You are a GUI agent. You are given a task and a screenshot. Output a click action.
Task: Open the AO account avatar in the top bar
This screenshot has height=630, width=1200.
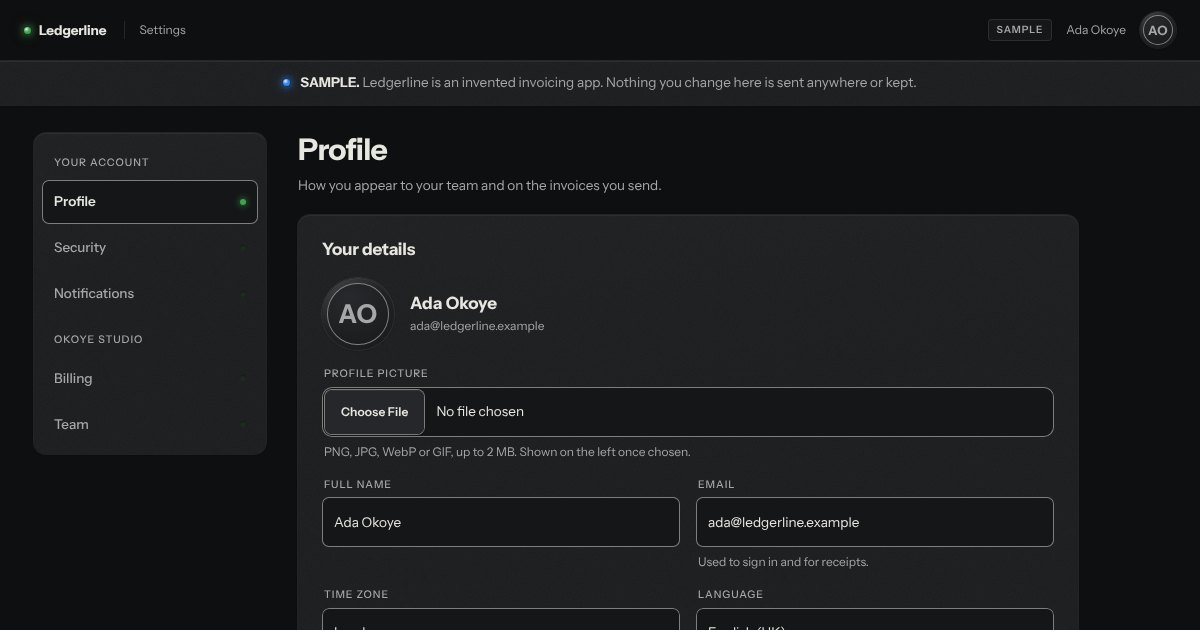point(1158,30)
